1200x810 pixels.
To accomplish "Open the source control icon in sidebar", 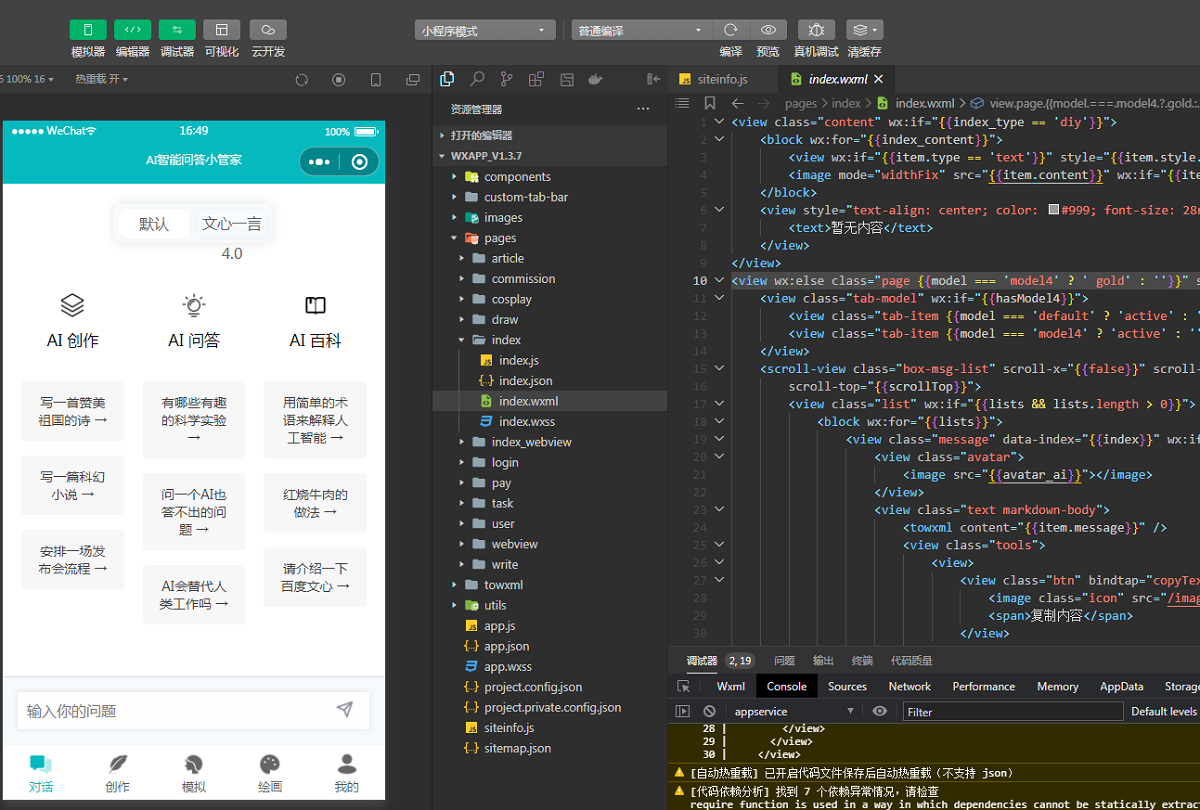I will pos(507,79).
